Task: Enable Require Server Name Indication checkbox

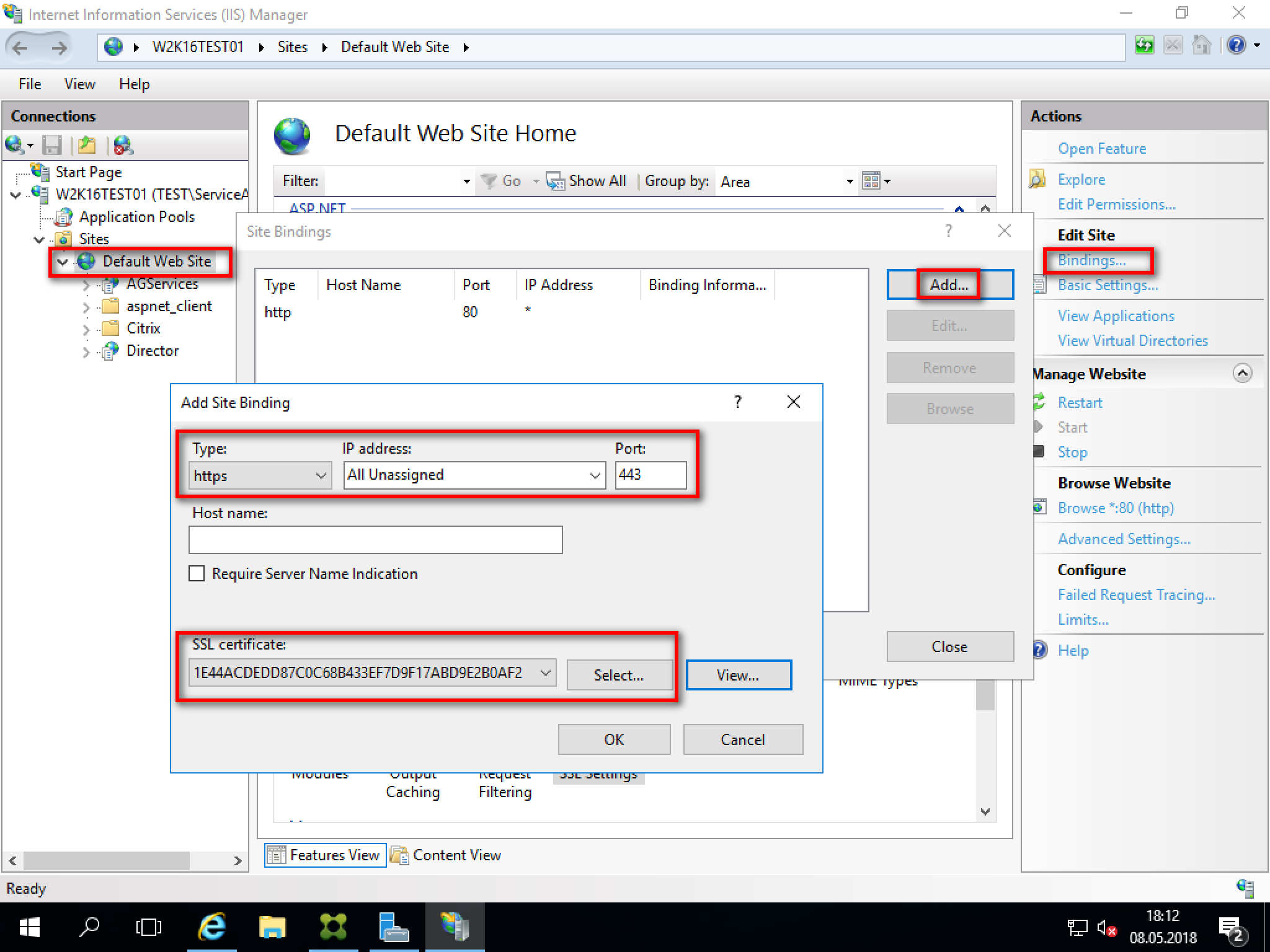Action: (197, 573)
